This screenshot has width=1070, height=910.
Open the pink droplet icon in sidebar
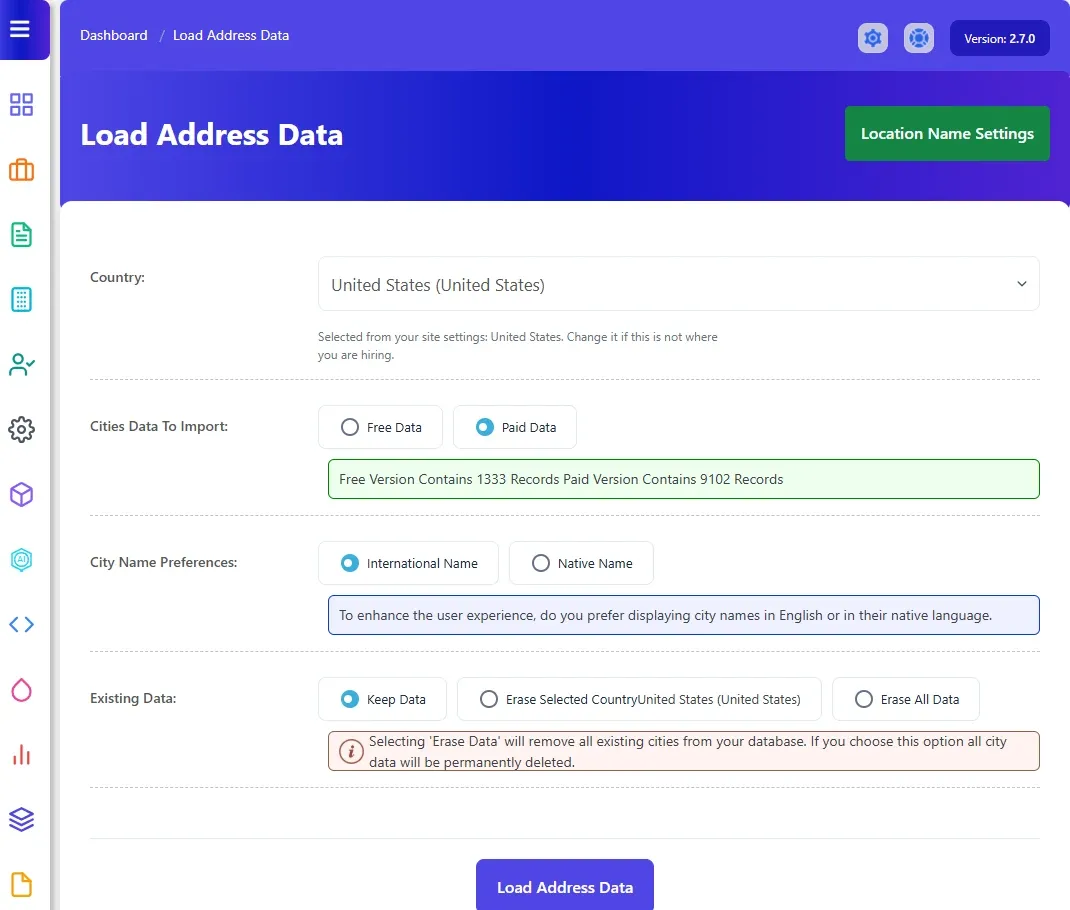[21, 690]
